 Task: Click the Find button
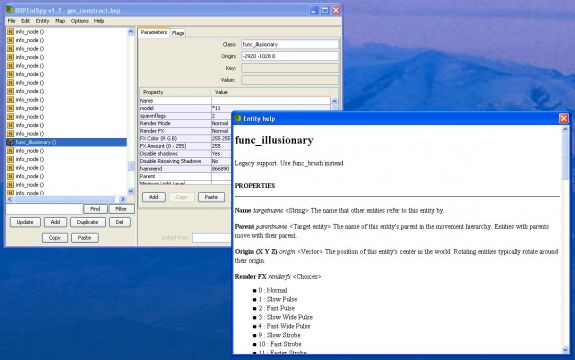coord(95,209)
